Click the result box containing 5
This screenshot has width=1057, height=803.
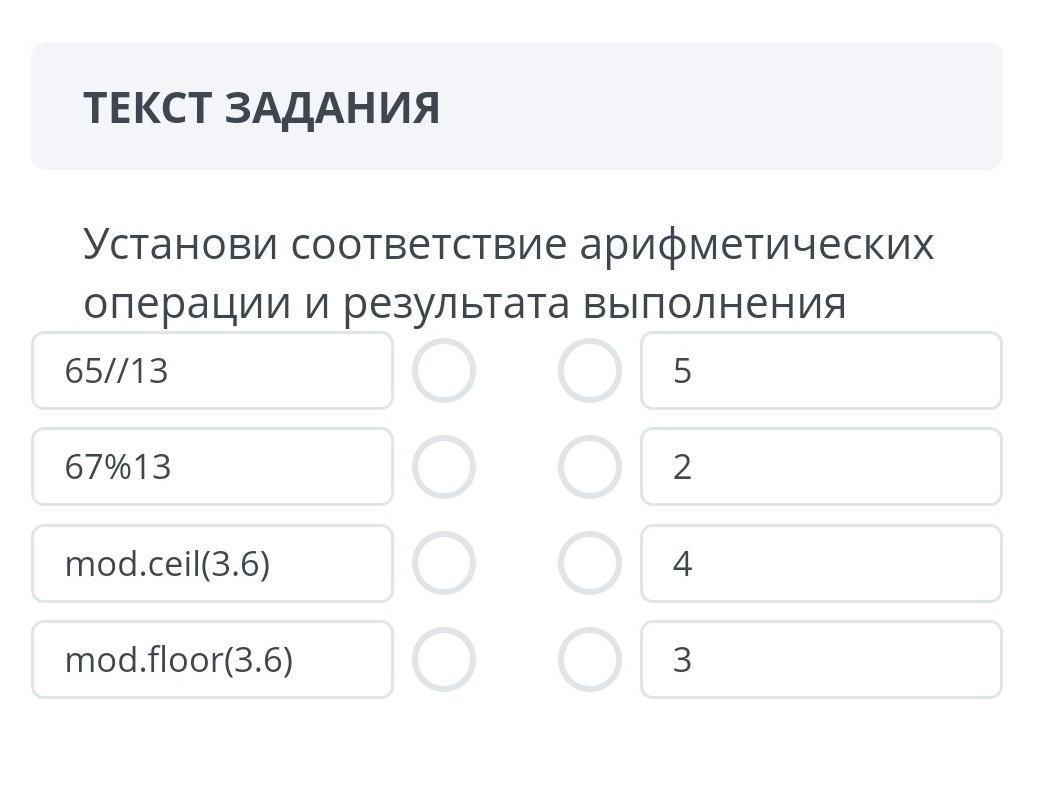pos(821,371)
